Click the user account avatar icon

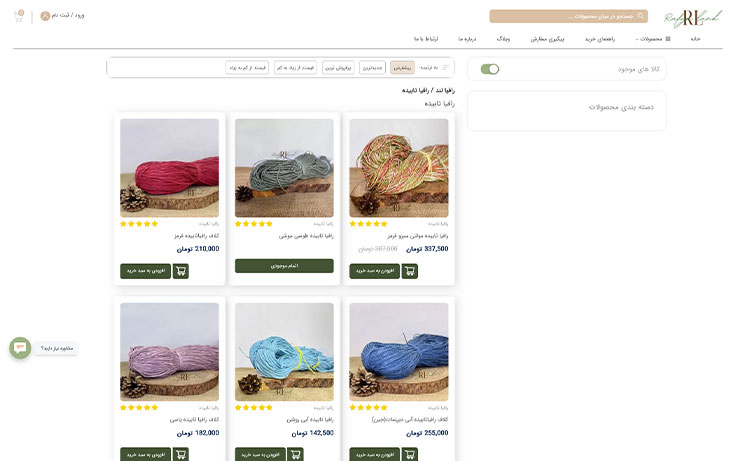pos(45,16)
